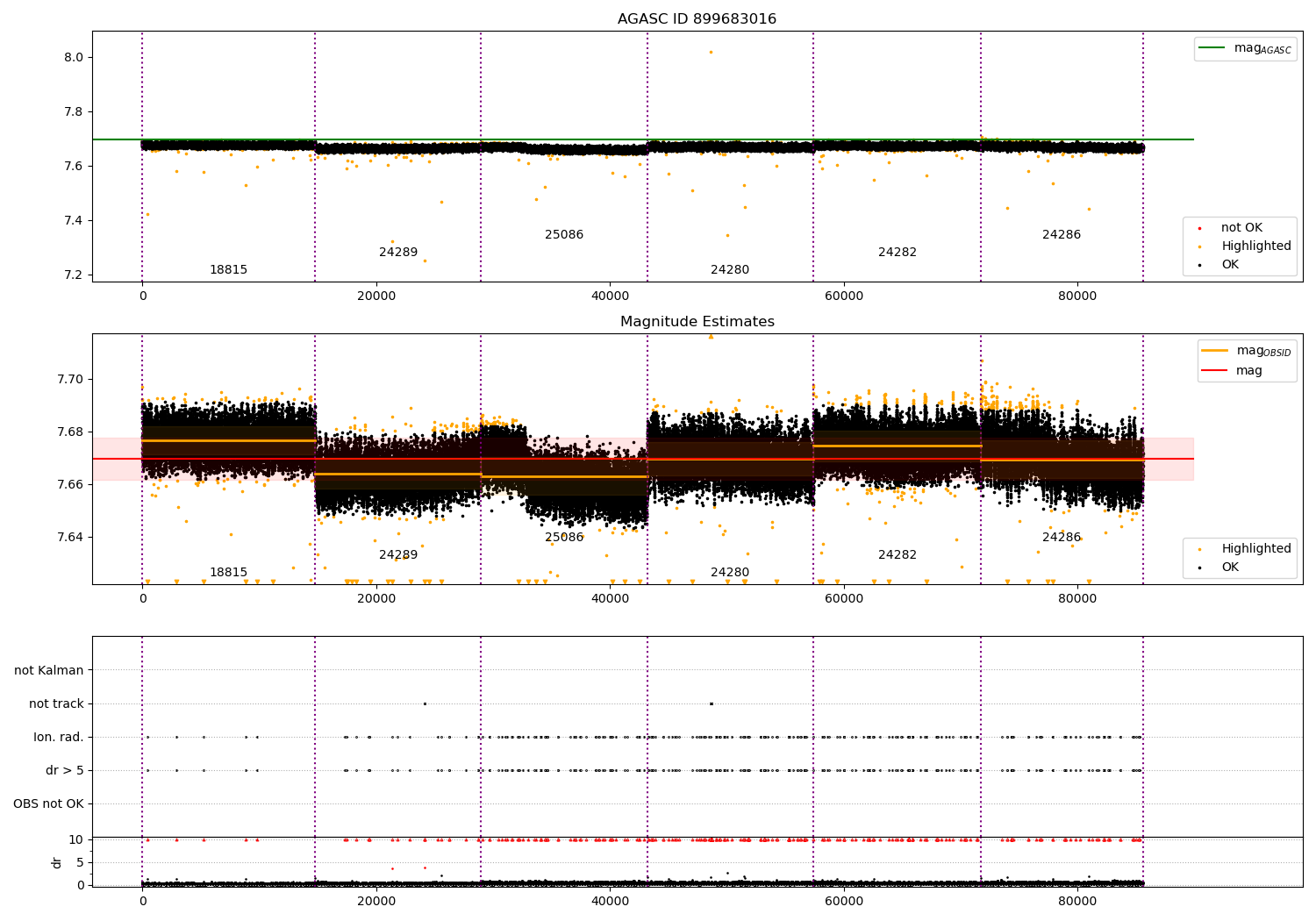
Task: Click the 7.4 y-axis tick label
Action: (74, 221)
